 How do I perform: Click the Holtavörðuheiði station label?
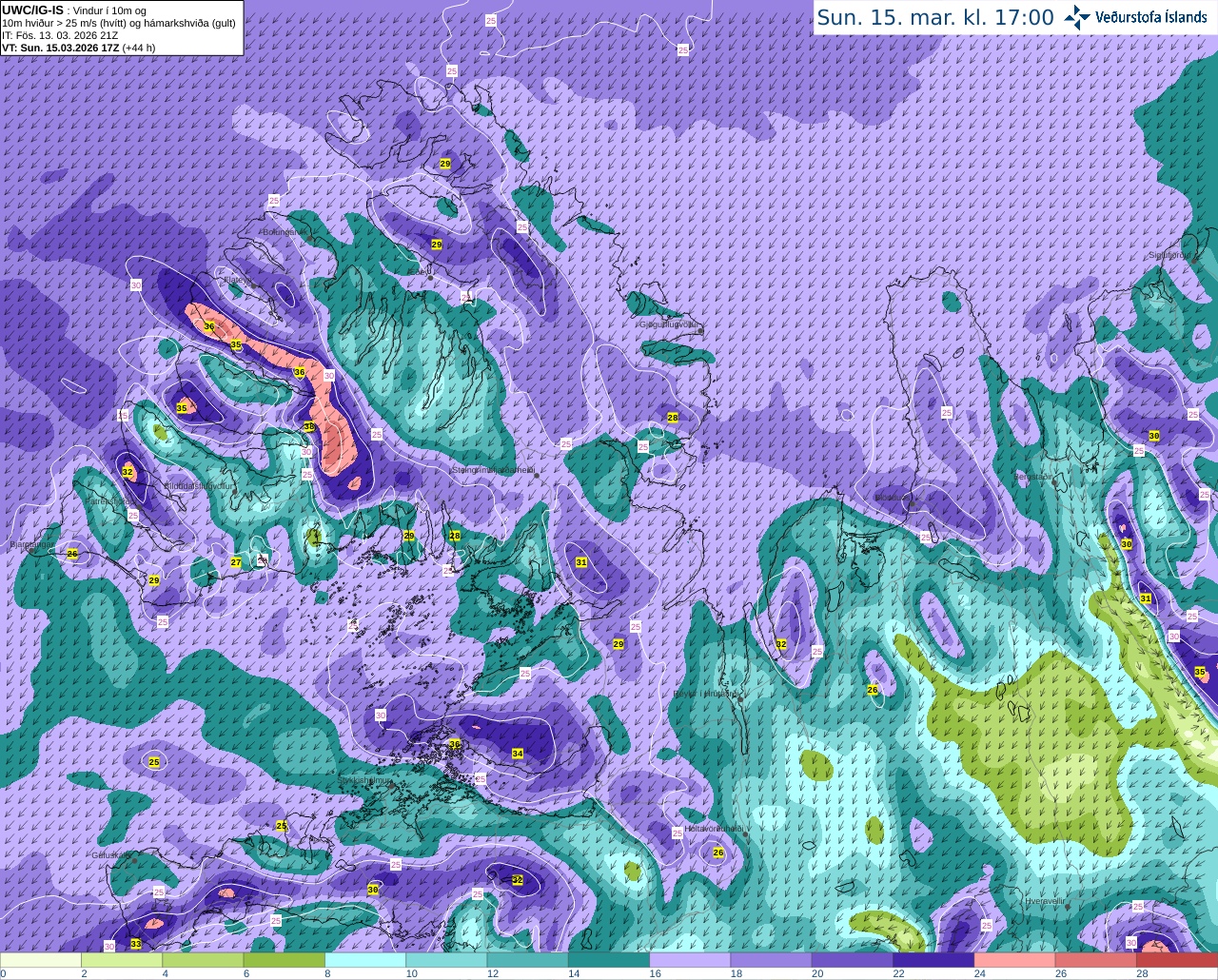(715, 830)
